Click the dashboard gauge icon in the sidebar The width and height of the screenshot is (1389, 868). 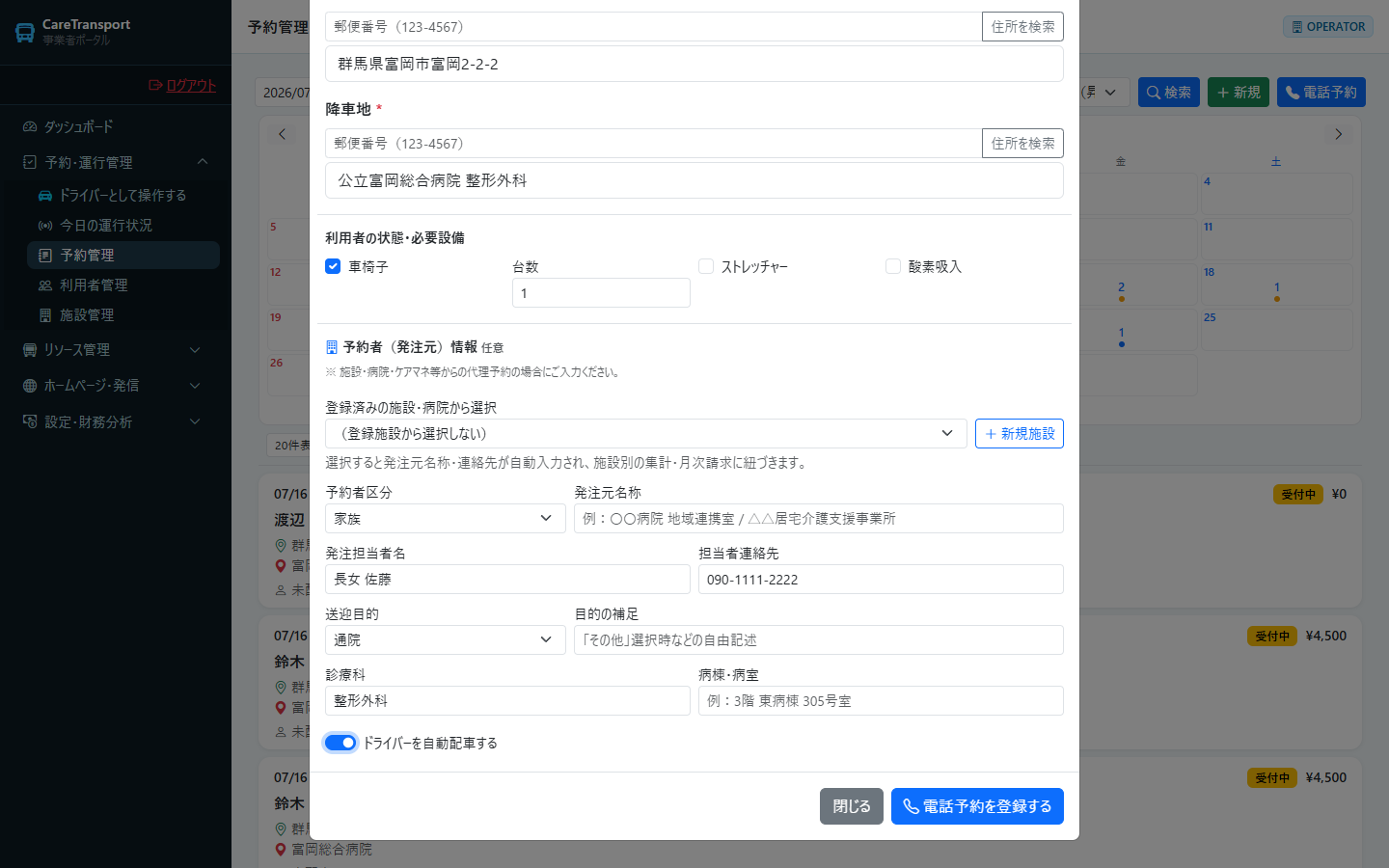point(30,126)
